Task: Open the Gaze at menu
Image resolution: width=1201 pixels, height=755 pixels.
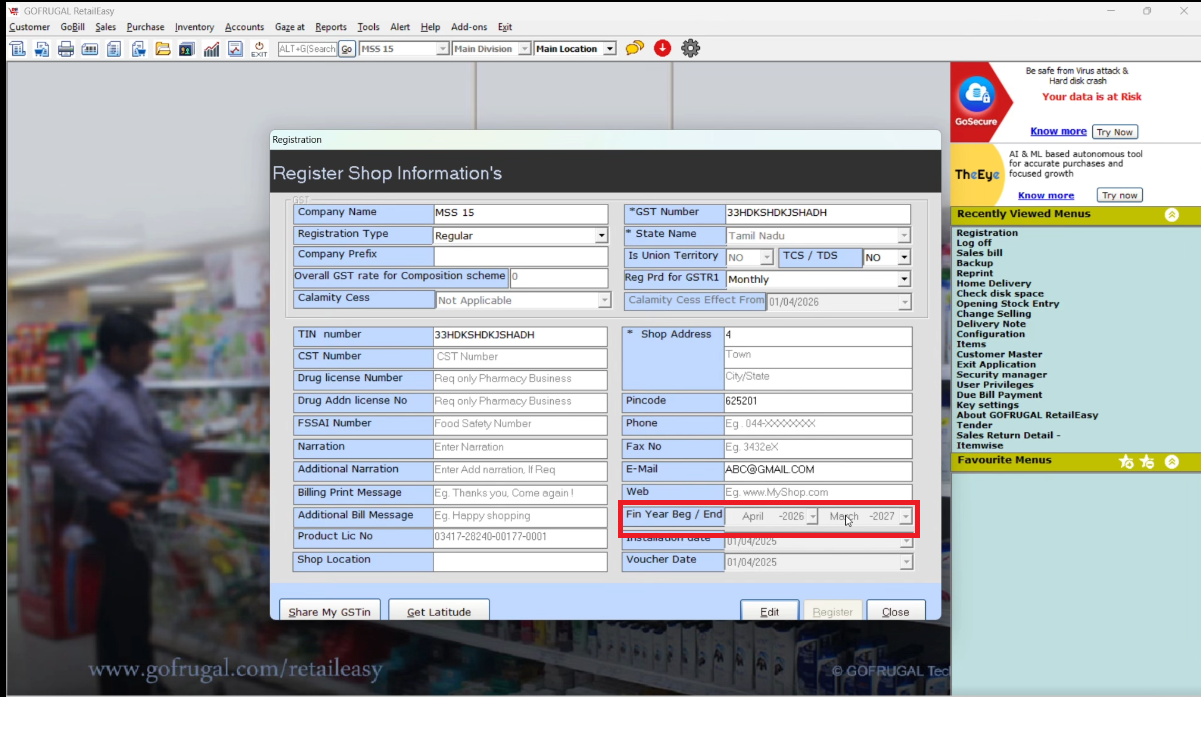Action: point(290,27)
